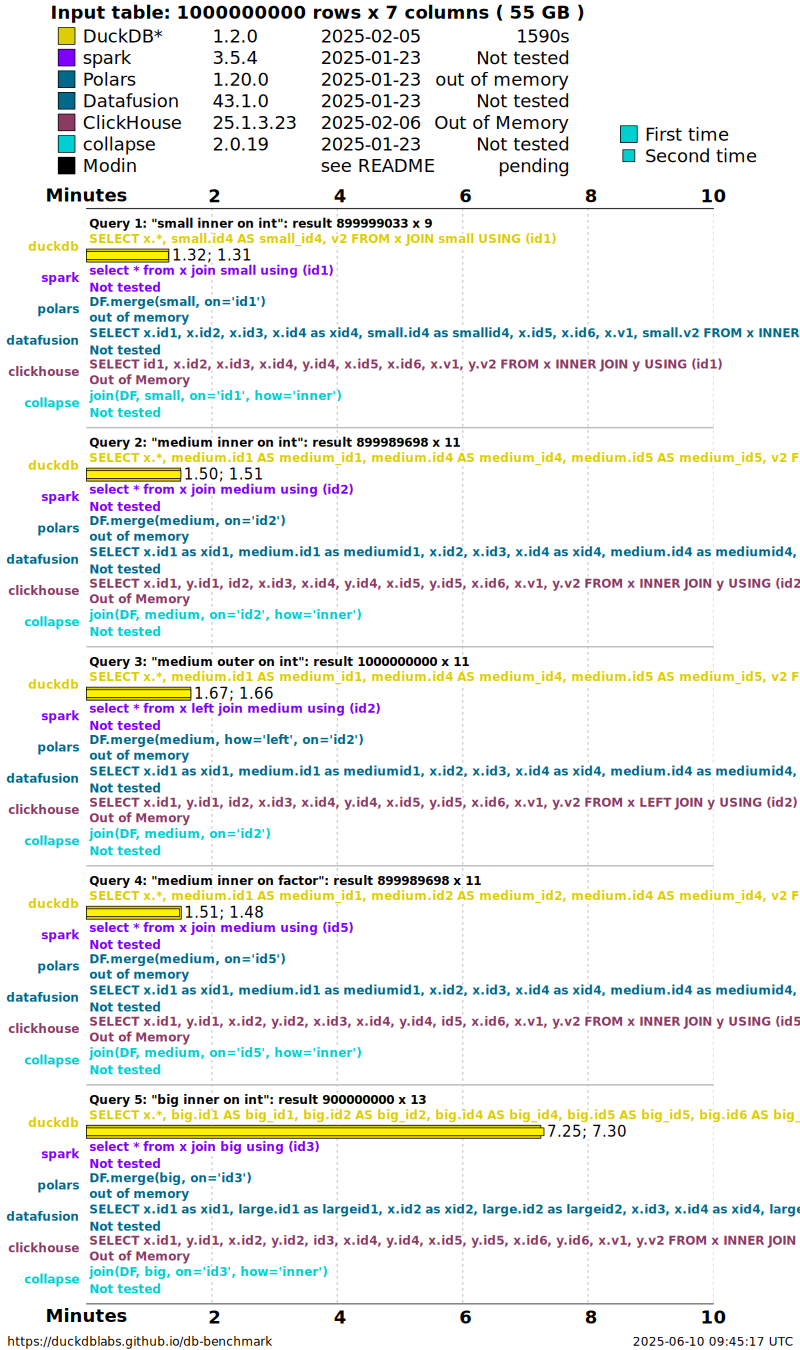Click "select * from x join medium using (id2)"
The height and width of the screenshot is (1350, 800).
point(221,489)
